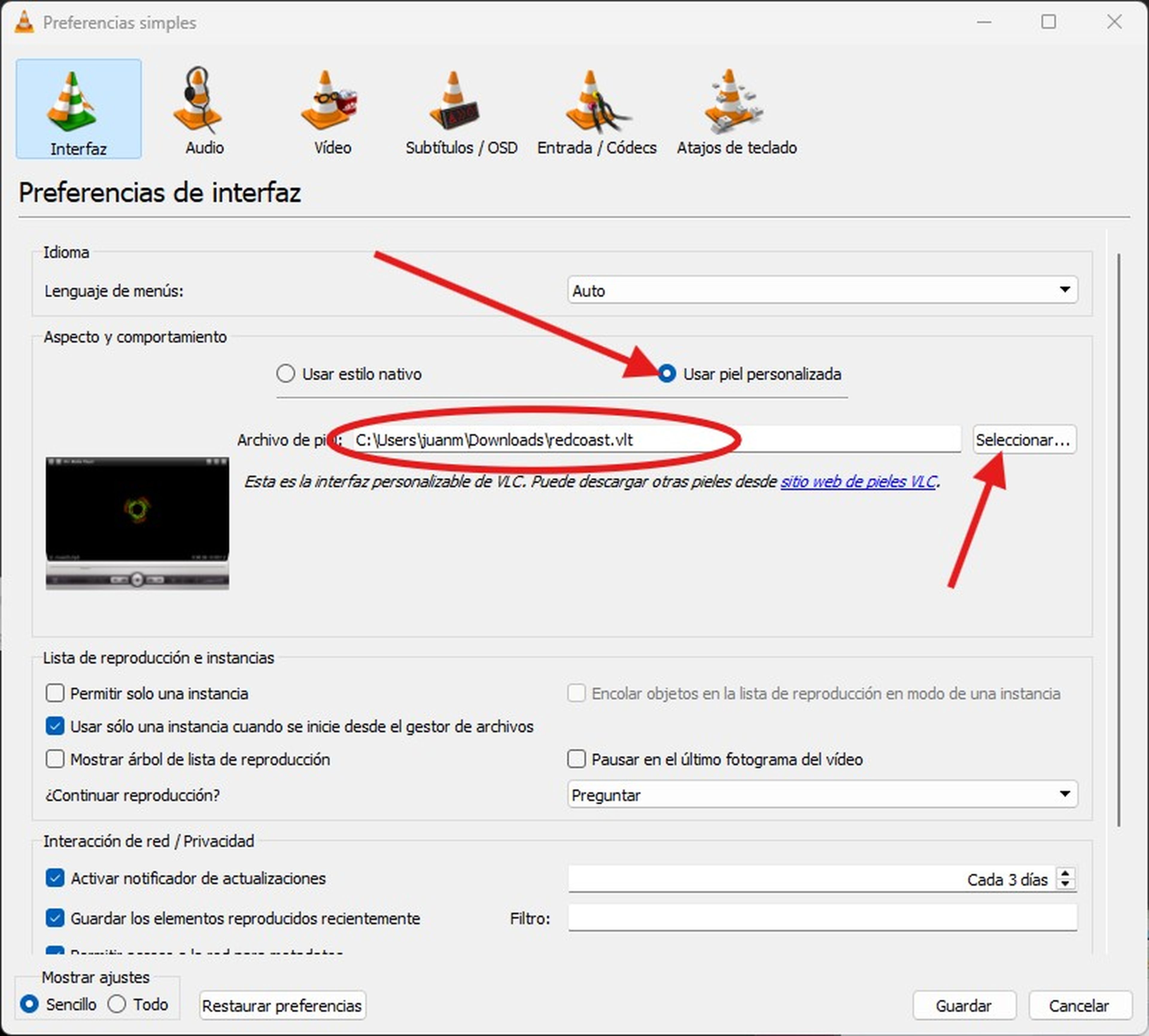Open the Interfaz preferences category

pos(78,109)
